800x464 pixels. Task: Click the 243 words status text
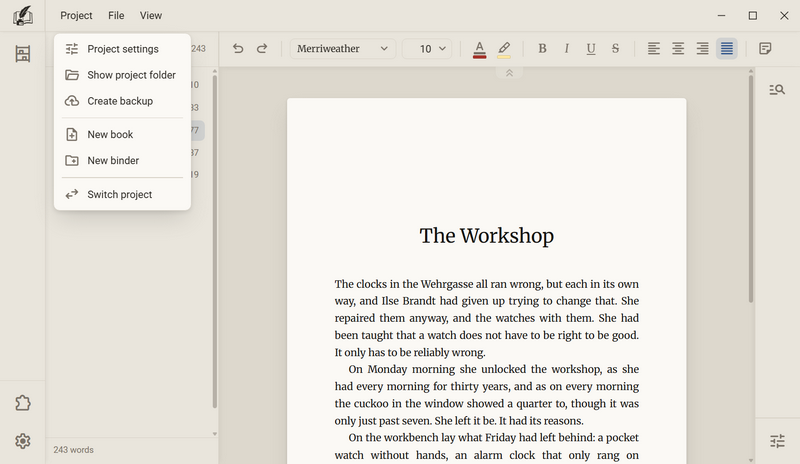pos(73,450)
